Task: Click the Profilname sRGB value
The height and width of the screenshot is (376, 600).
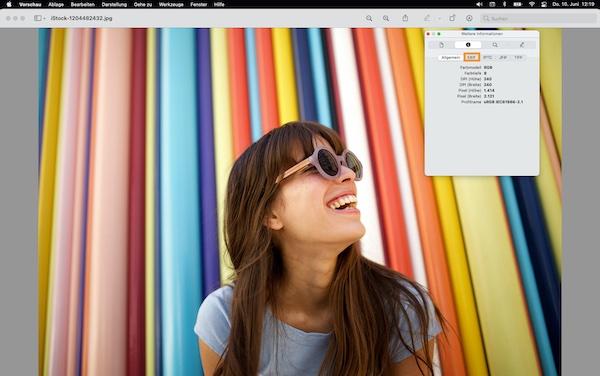Action: point(503,102)
